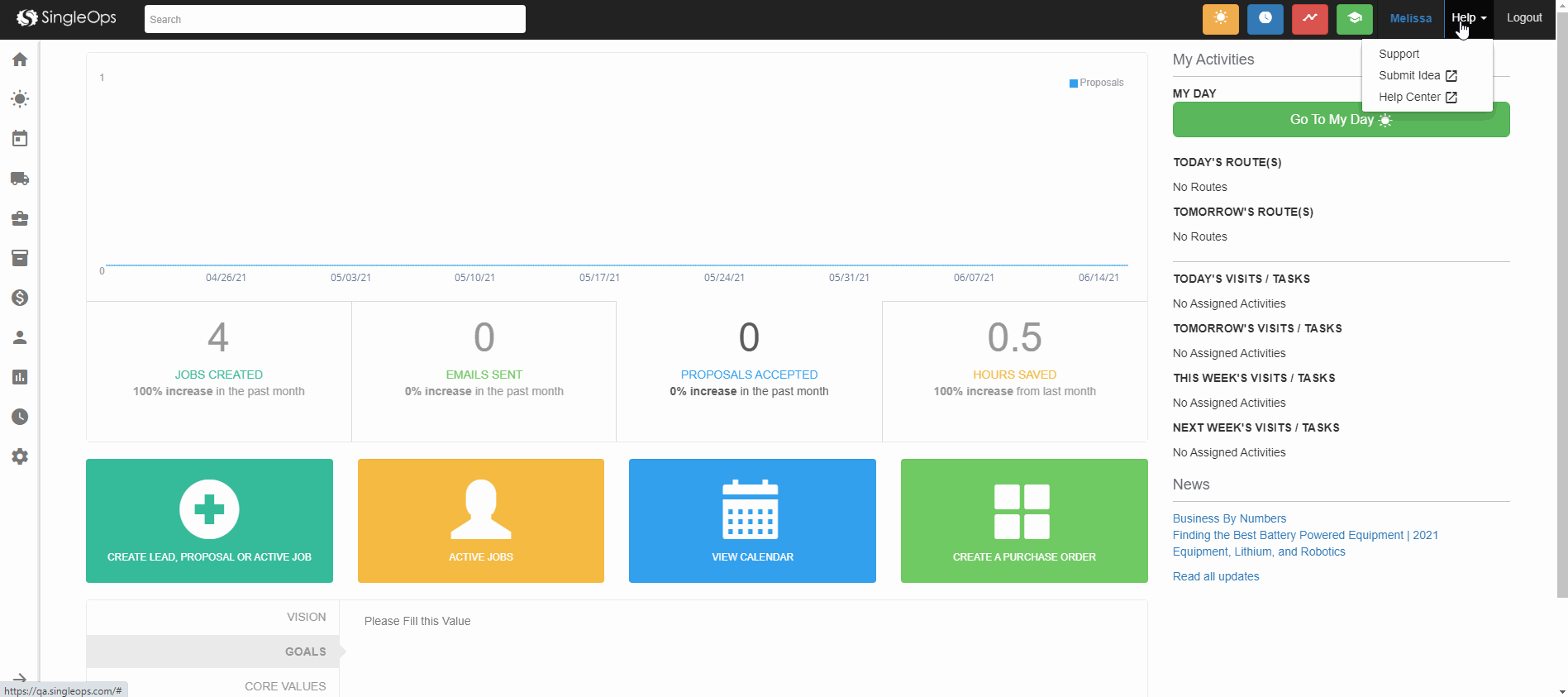Open the settings gear icon in the sidebar
The image size is (1568, 697).
tap(20, 456)
